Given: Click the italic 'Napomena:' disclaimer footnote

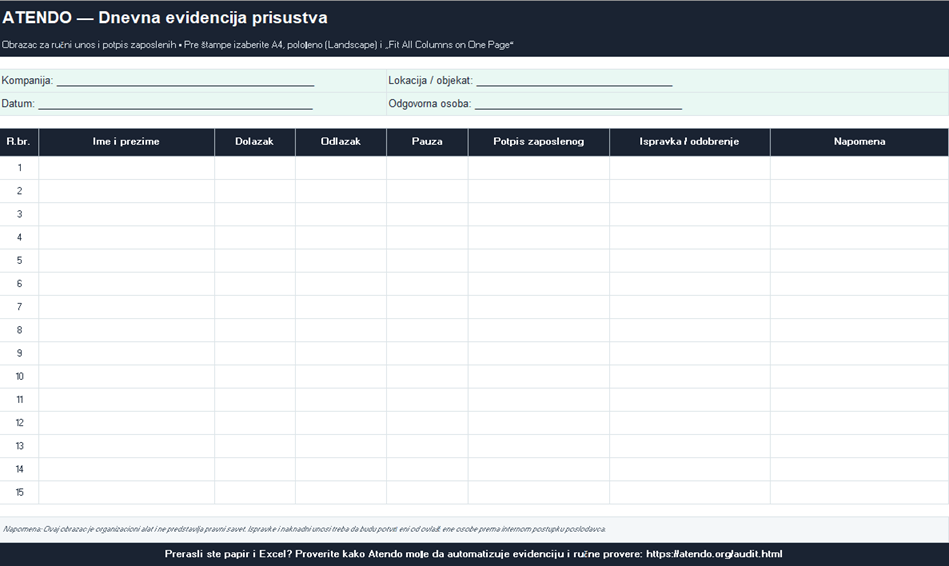Looking at the screenshot, I should 304,529.
